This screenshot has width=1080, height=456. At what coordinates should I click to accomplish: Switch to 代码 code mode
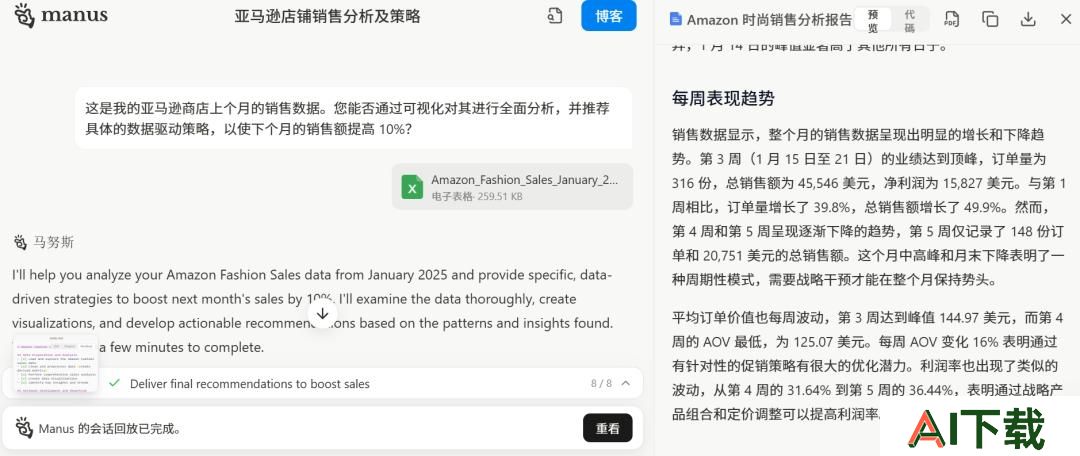pyautogui.click(x=910, y=21)
